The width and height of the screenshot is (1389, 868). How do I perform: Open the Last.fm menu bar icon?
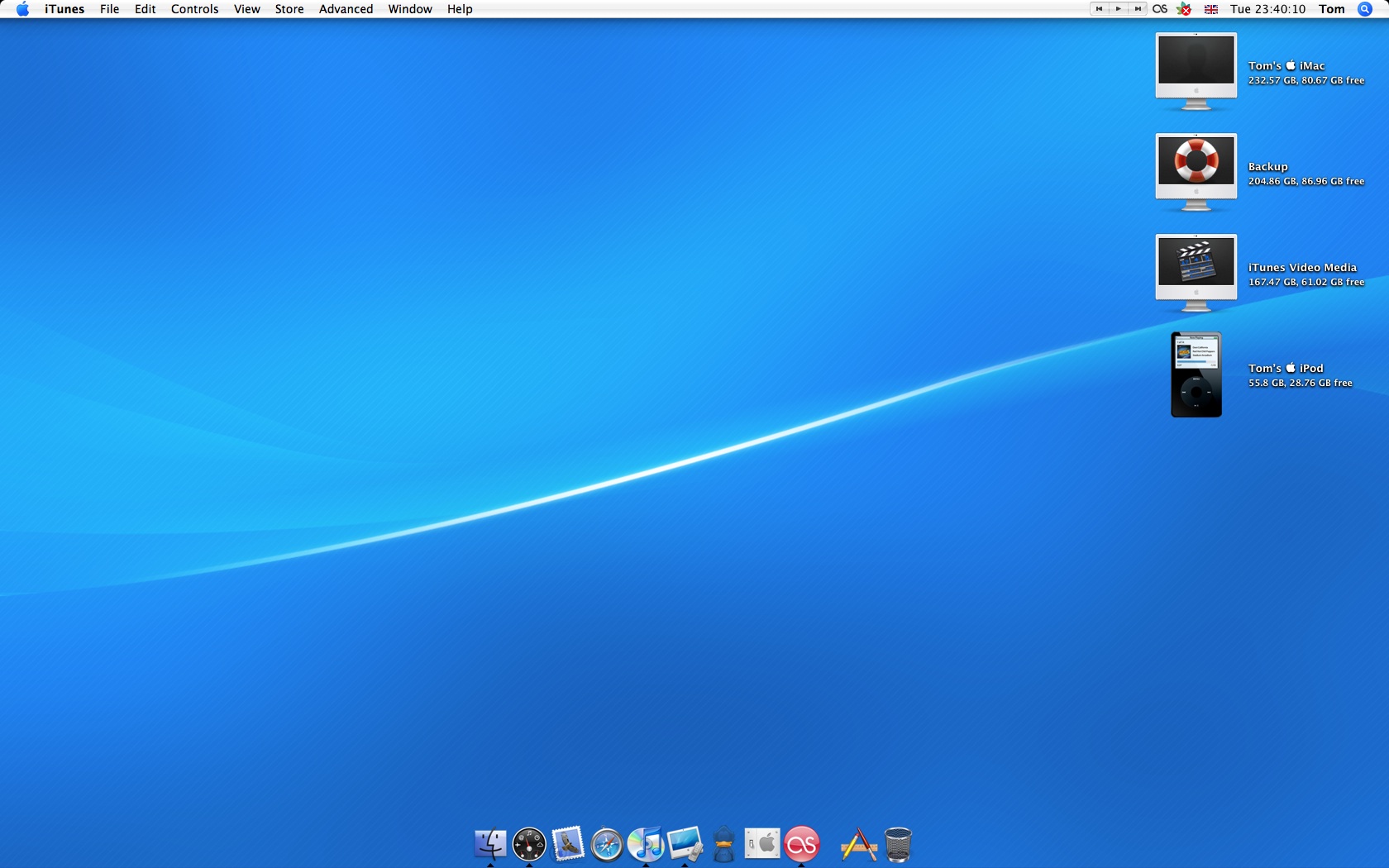point(1160,9)
